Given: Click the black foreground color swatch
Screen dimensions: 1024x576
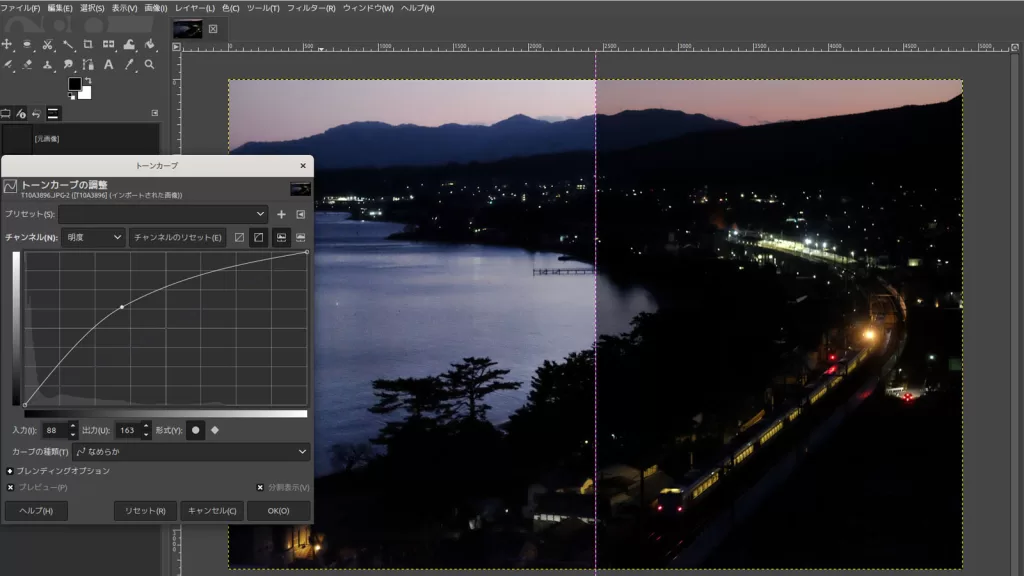Looking at the screenshot, I should coord(74,84).
